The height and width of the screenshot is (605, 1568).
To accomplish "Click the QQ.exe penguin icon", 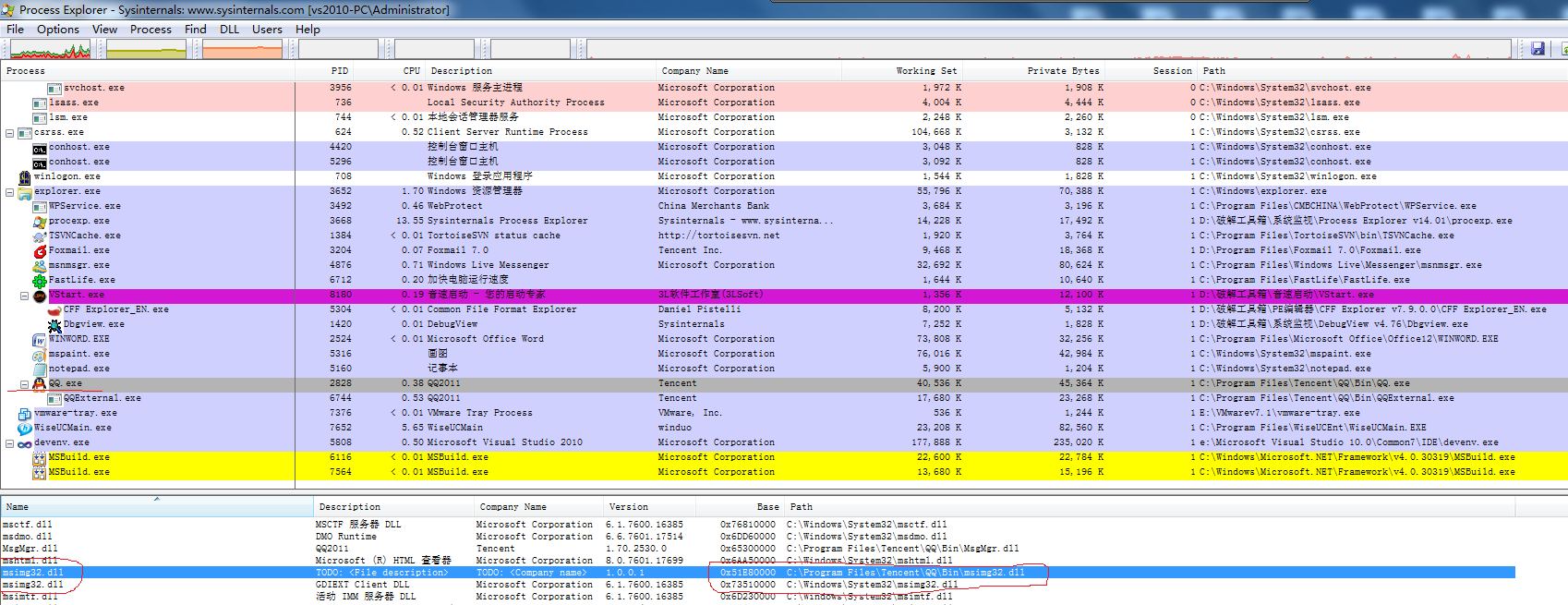I will [x=40, y=384].
